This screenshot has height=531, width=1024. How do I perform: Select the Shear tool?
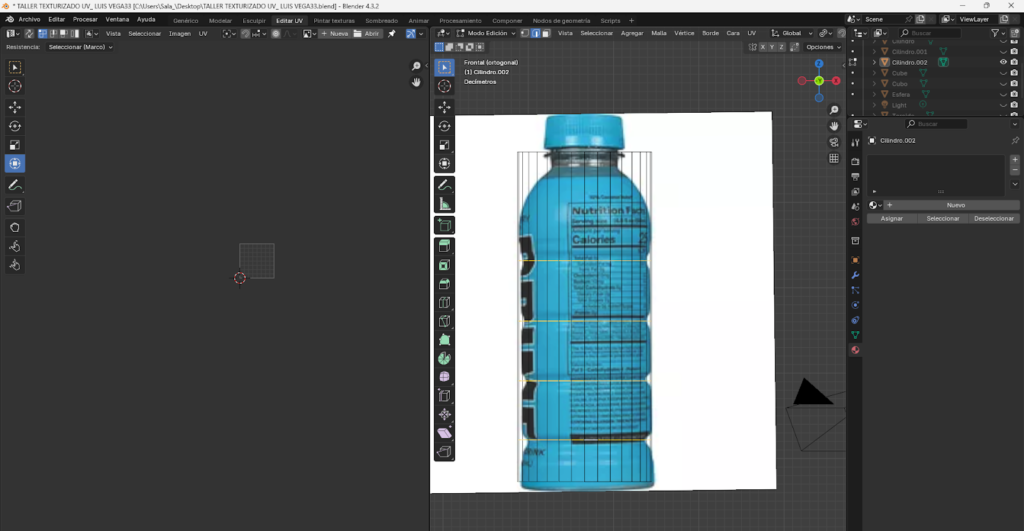coord(444,433)
